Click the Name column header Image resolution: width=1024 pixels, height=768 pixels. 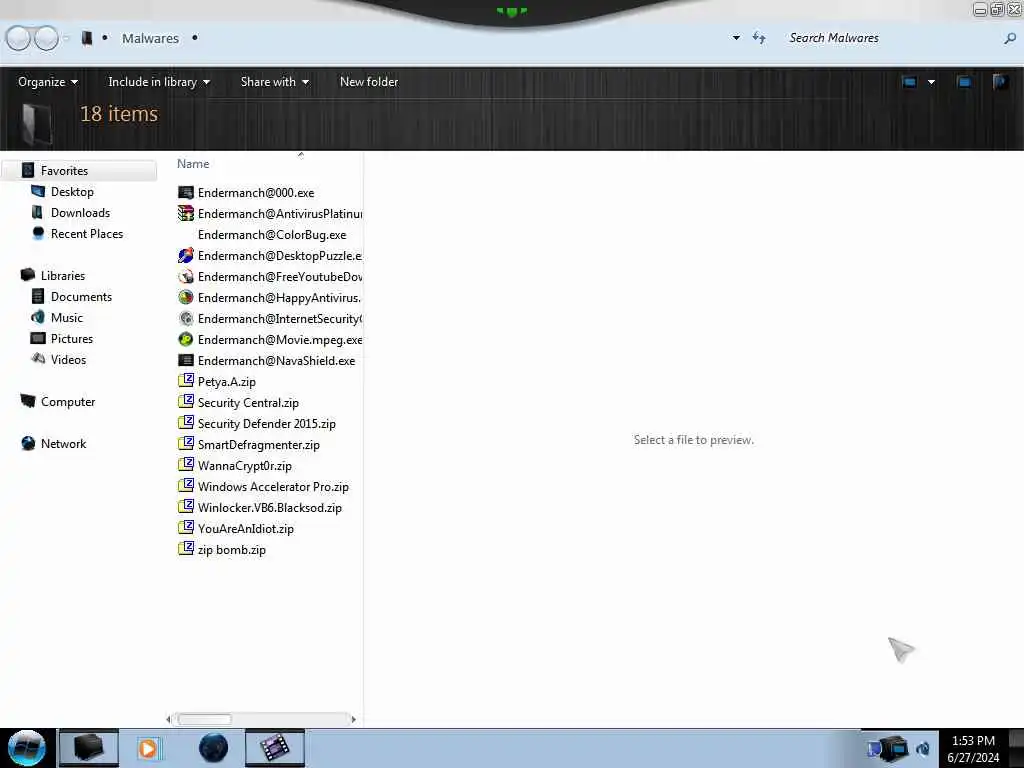point(193,164)
